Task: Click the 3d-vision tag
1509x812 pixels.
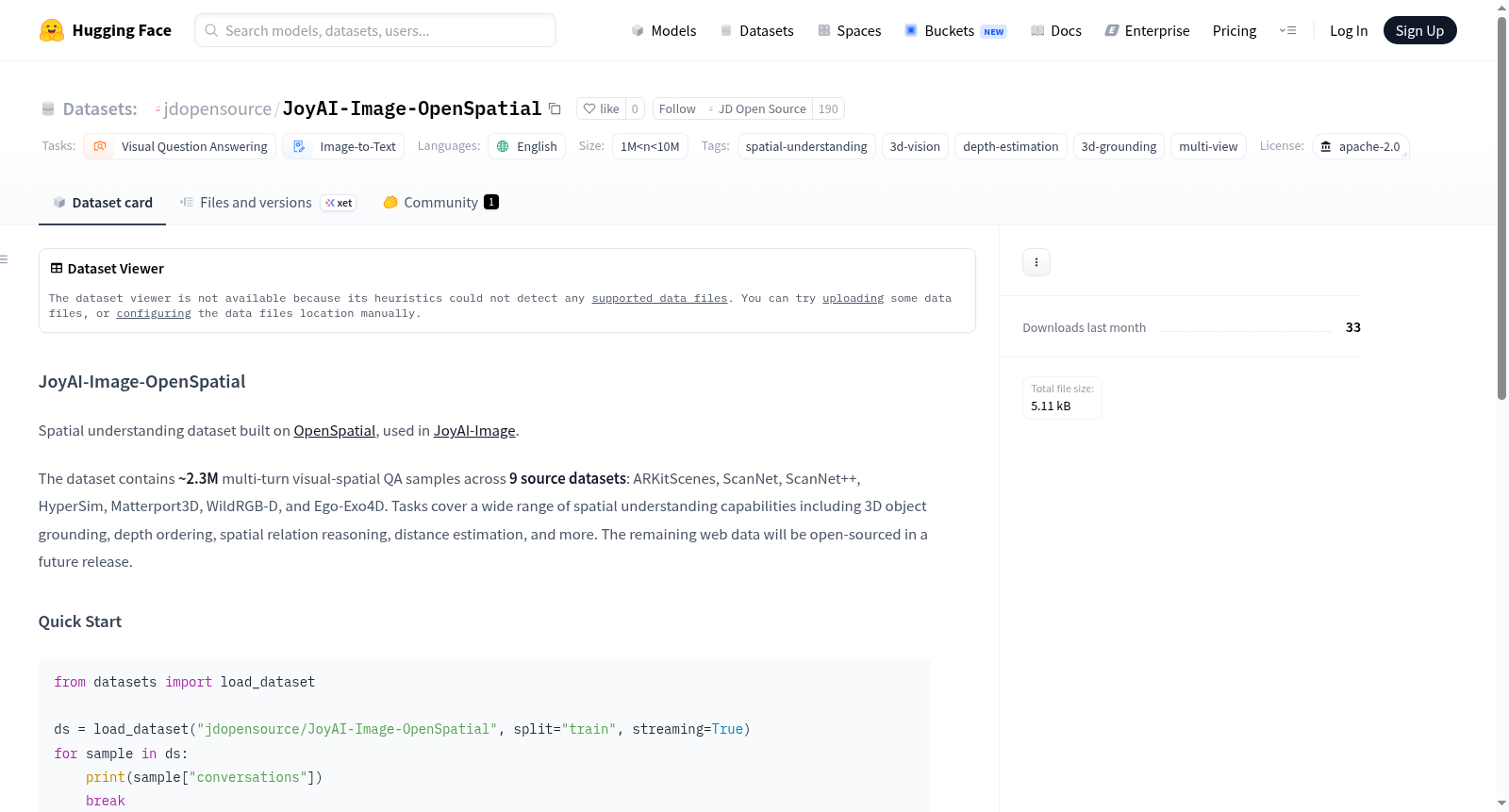Action: [915, 146]
